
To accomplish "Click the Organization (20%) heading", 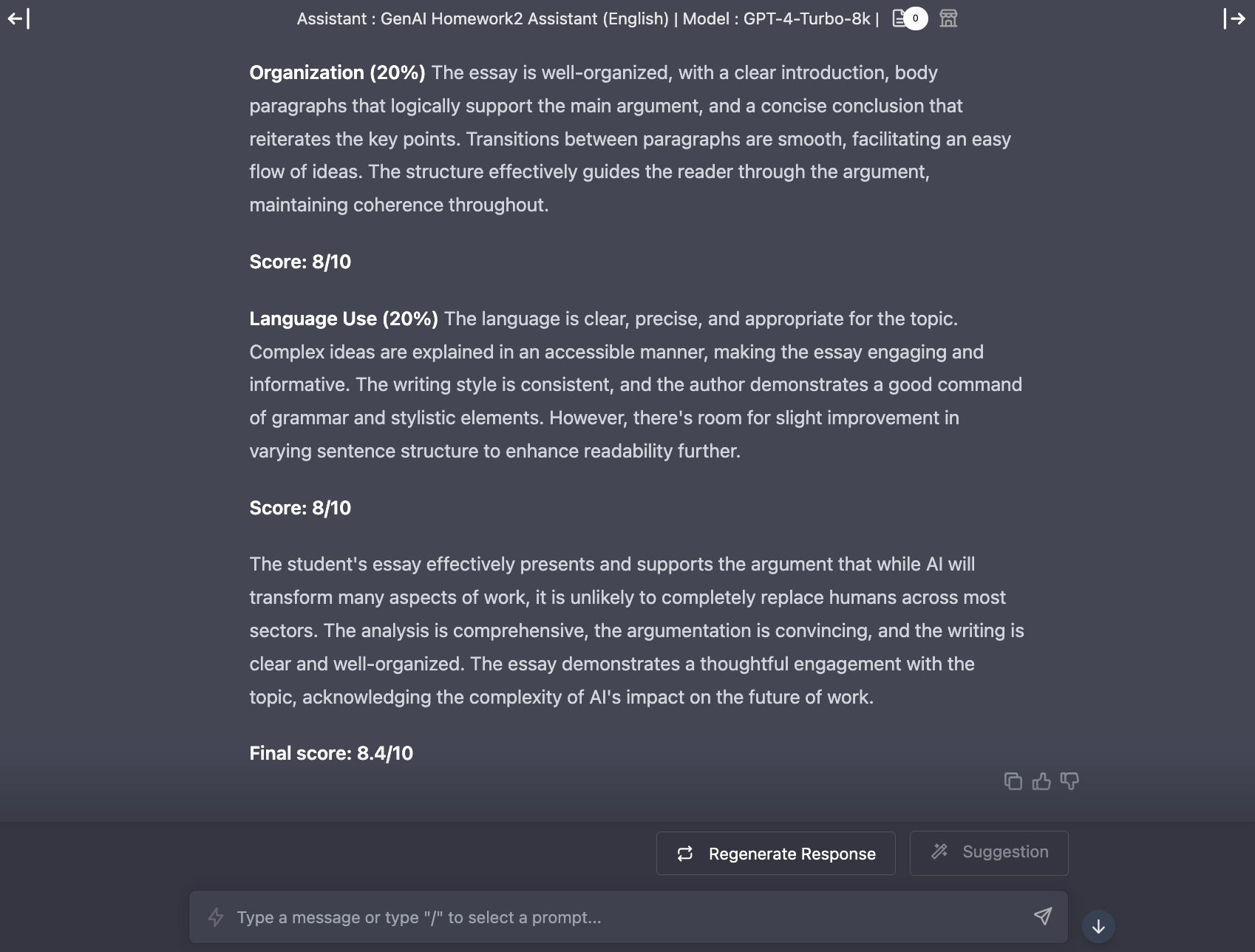I will click(x=337, y=72).
